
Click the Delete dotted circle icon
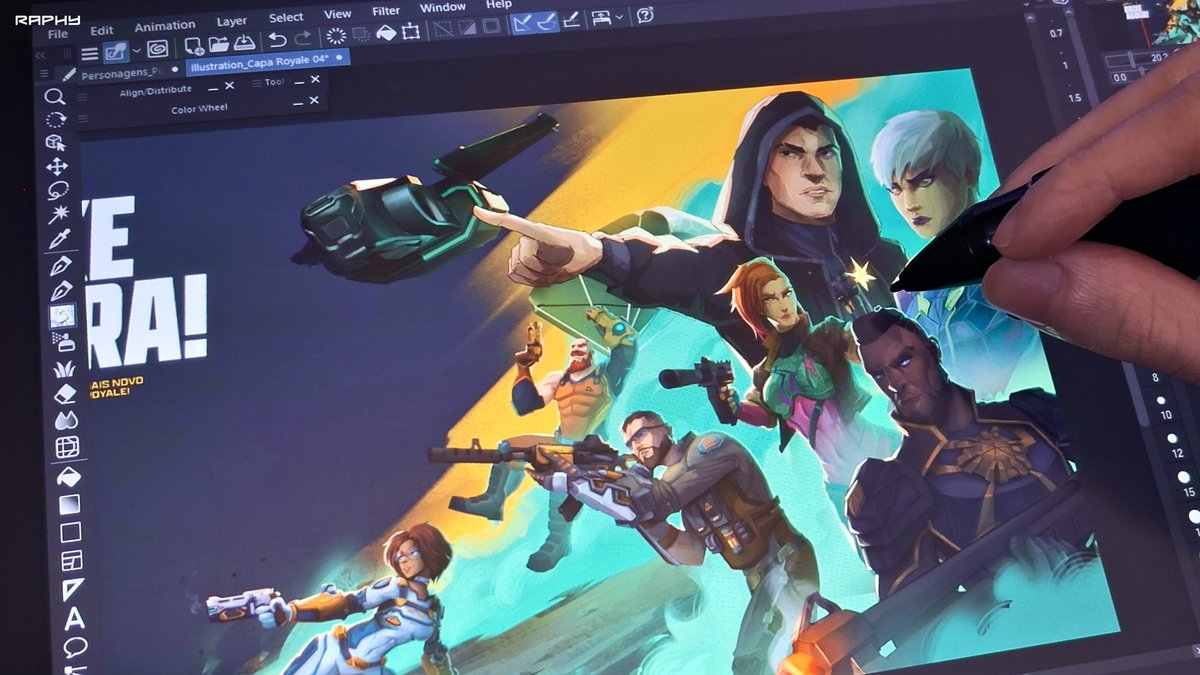tap(336, 37)
